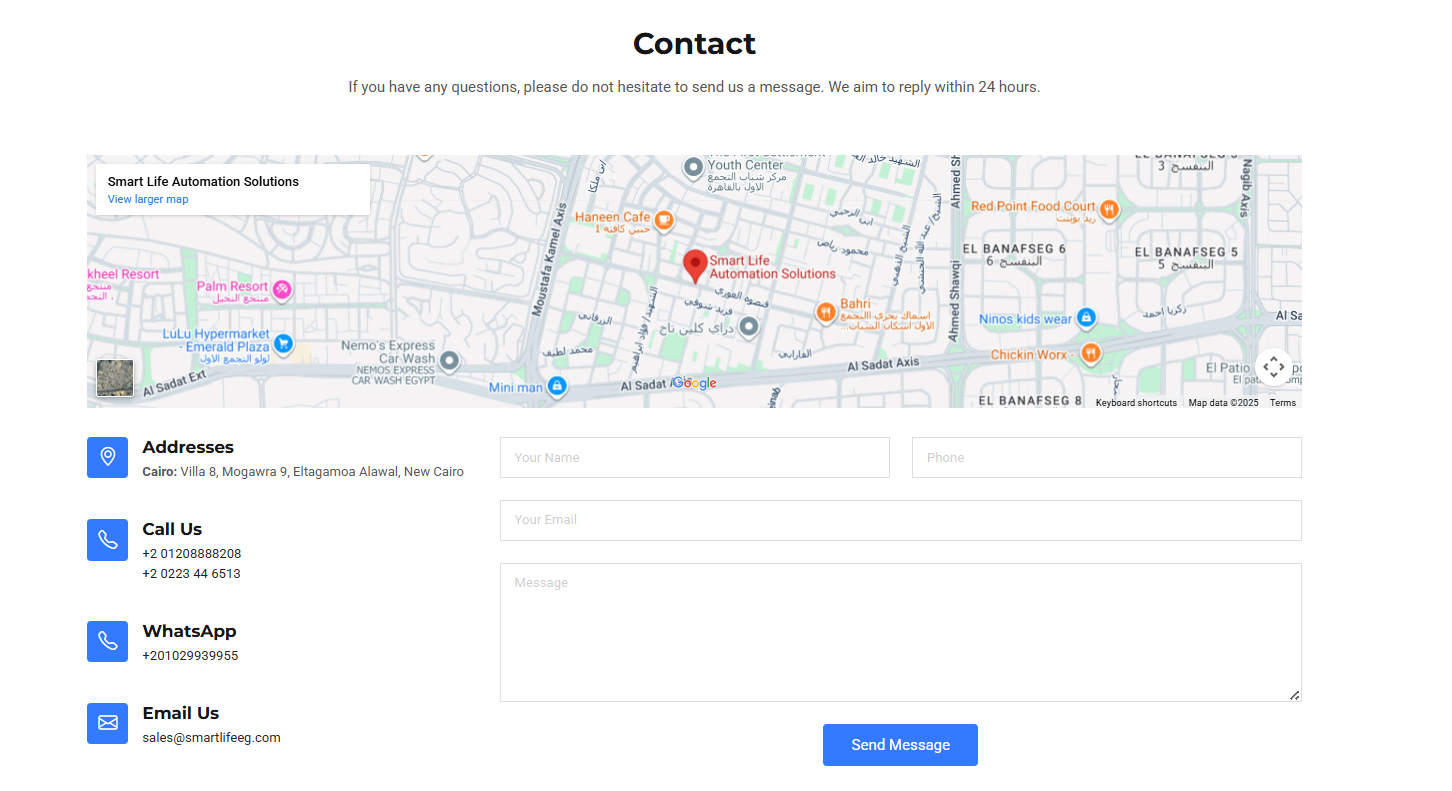
Task: Select Bahri restaurant marker on map
Action: coord(825,312)
